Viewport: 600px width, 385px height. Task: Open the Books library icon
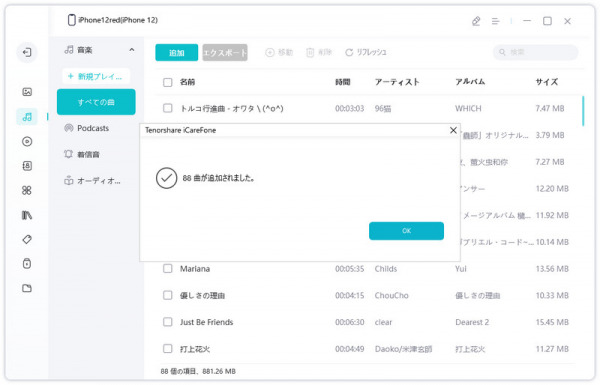[27, 215]
